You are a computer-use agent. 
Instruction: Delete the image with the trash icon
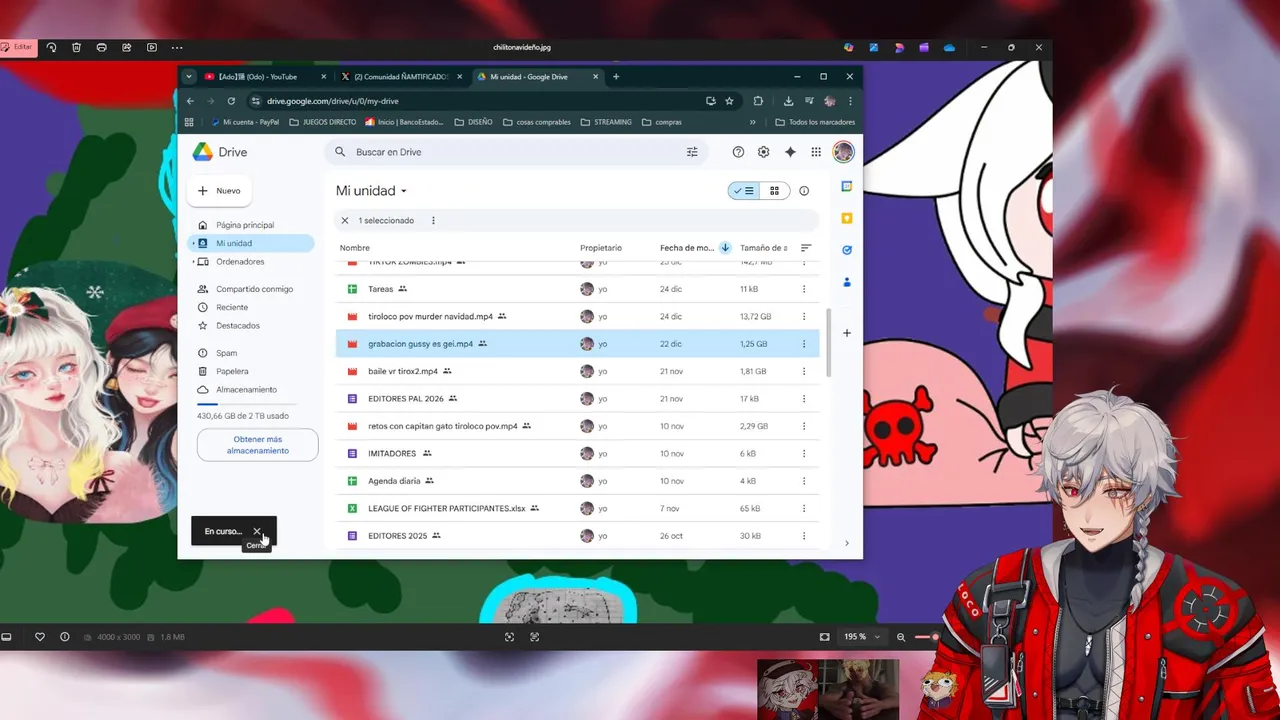(x=76, y=47)
